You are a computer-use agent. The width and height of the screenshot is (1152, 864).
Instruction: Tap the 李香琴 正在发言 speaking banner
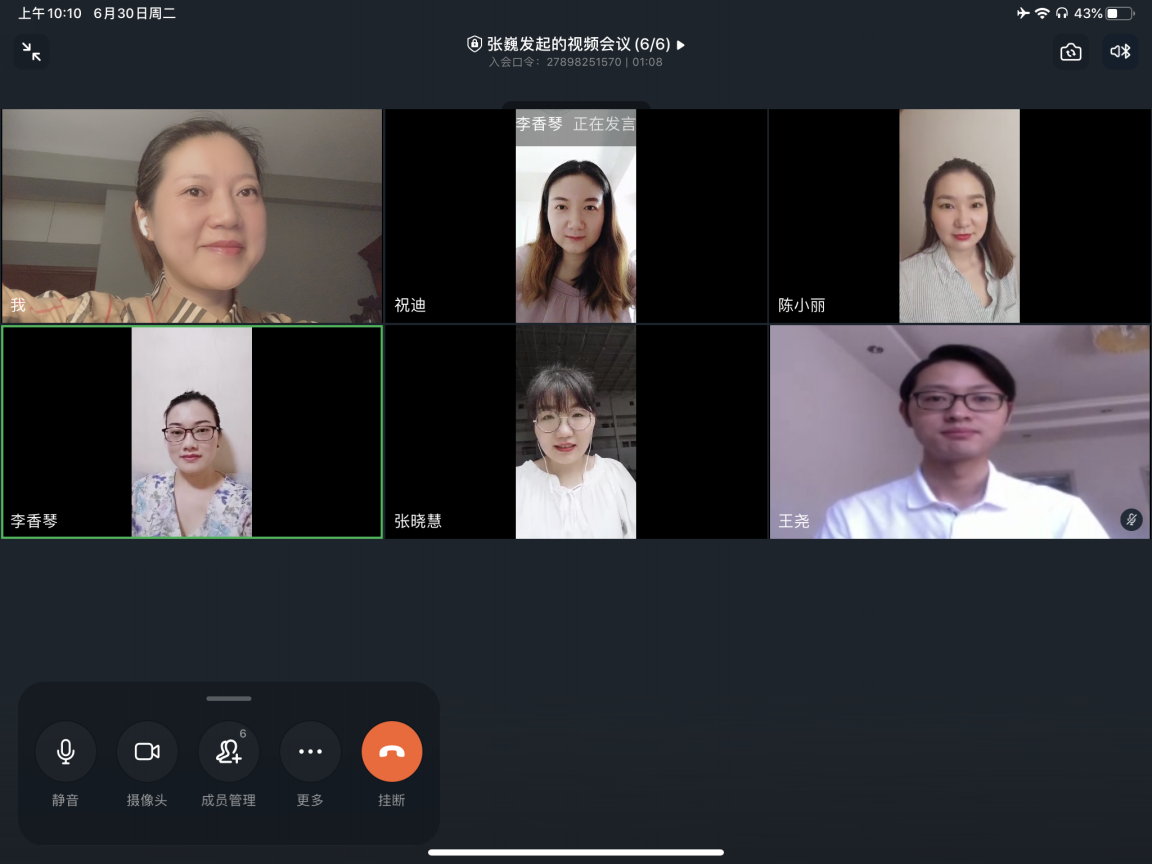[576, 125]
